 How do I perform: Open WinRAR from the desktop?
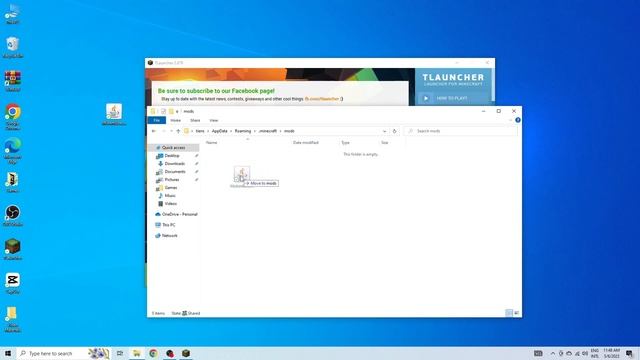click(13, 79)
